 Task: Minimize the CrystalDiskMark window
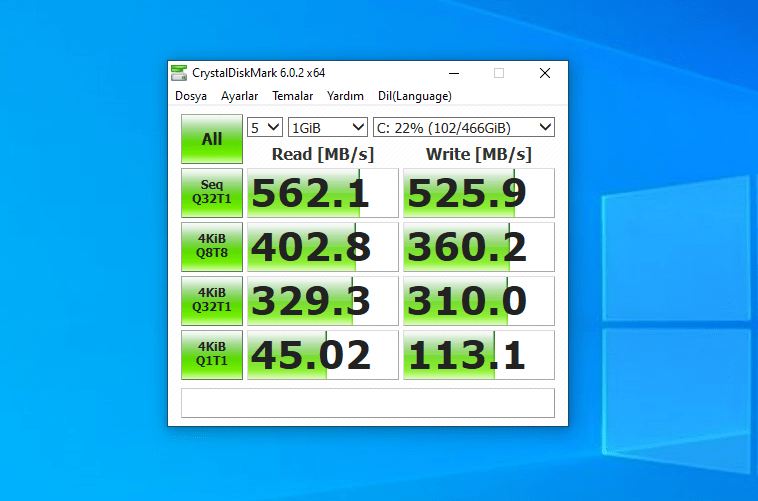coord(453,73)
